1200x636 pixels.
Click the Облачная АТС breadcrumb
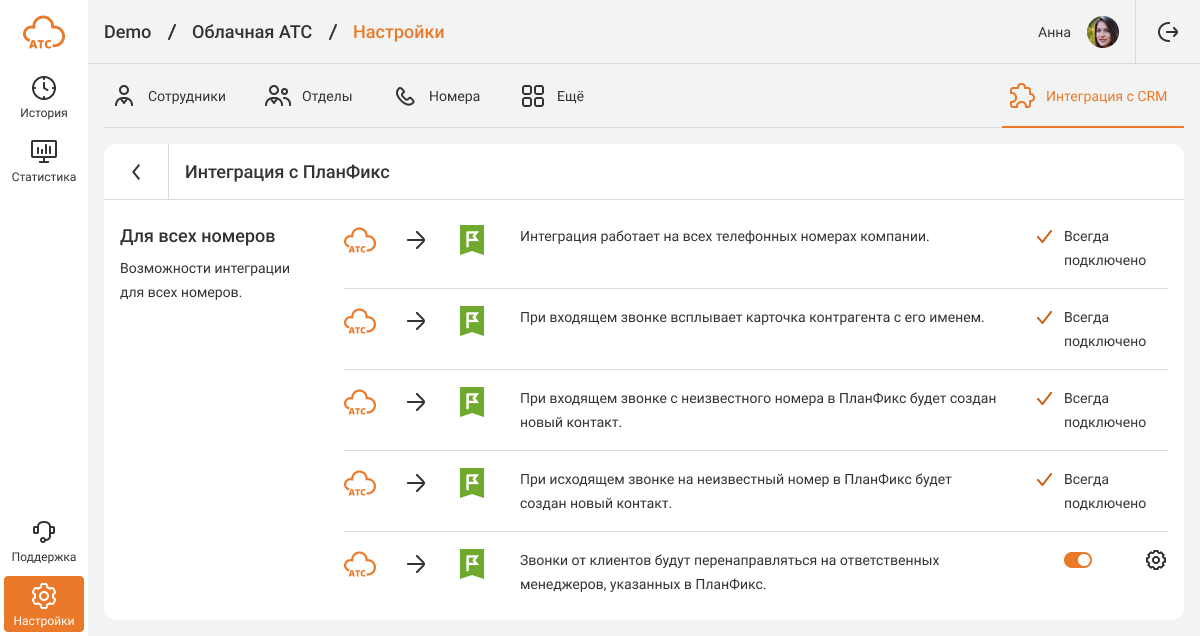(x=253, y=32)
